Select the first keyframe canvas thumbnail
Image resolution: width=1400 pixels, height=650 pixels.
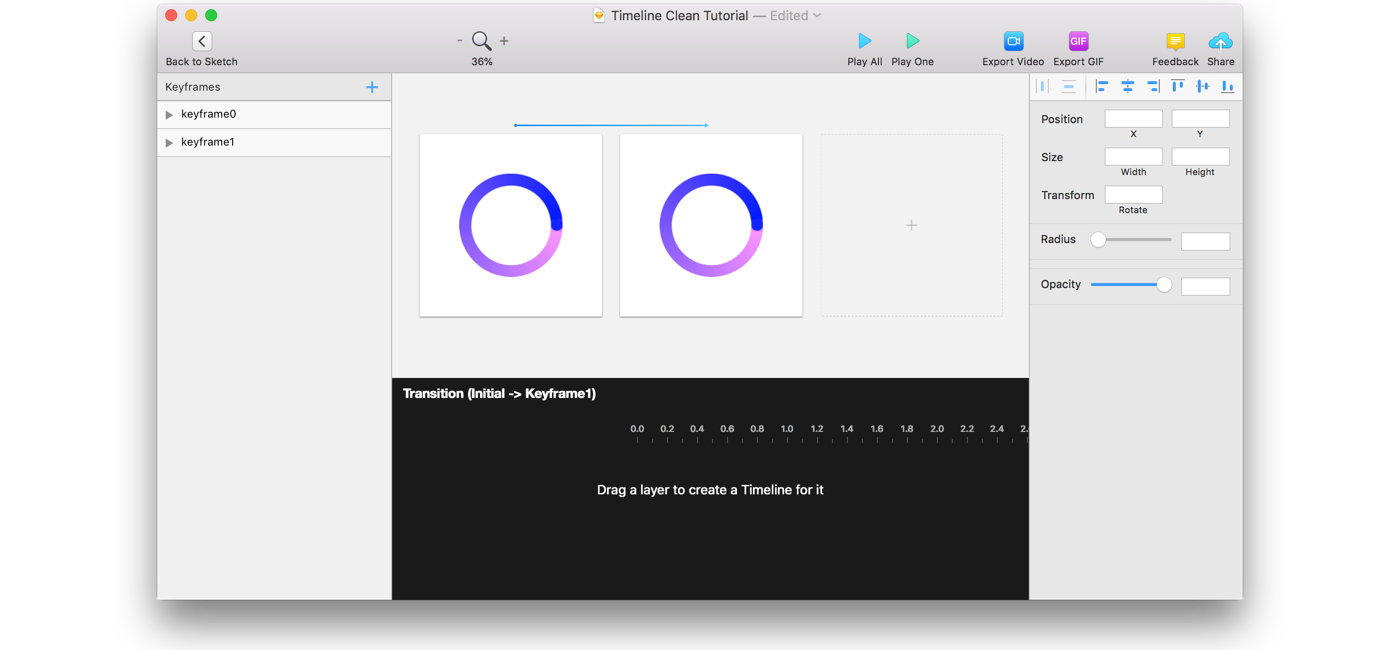coord(511,225)
